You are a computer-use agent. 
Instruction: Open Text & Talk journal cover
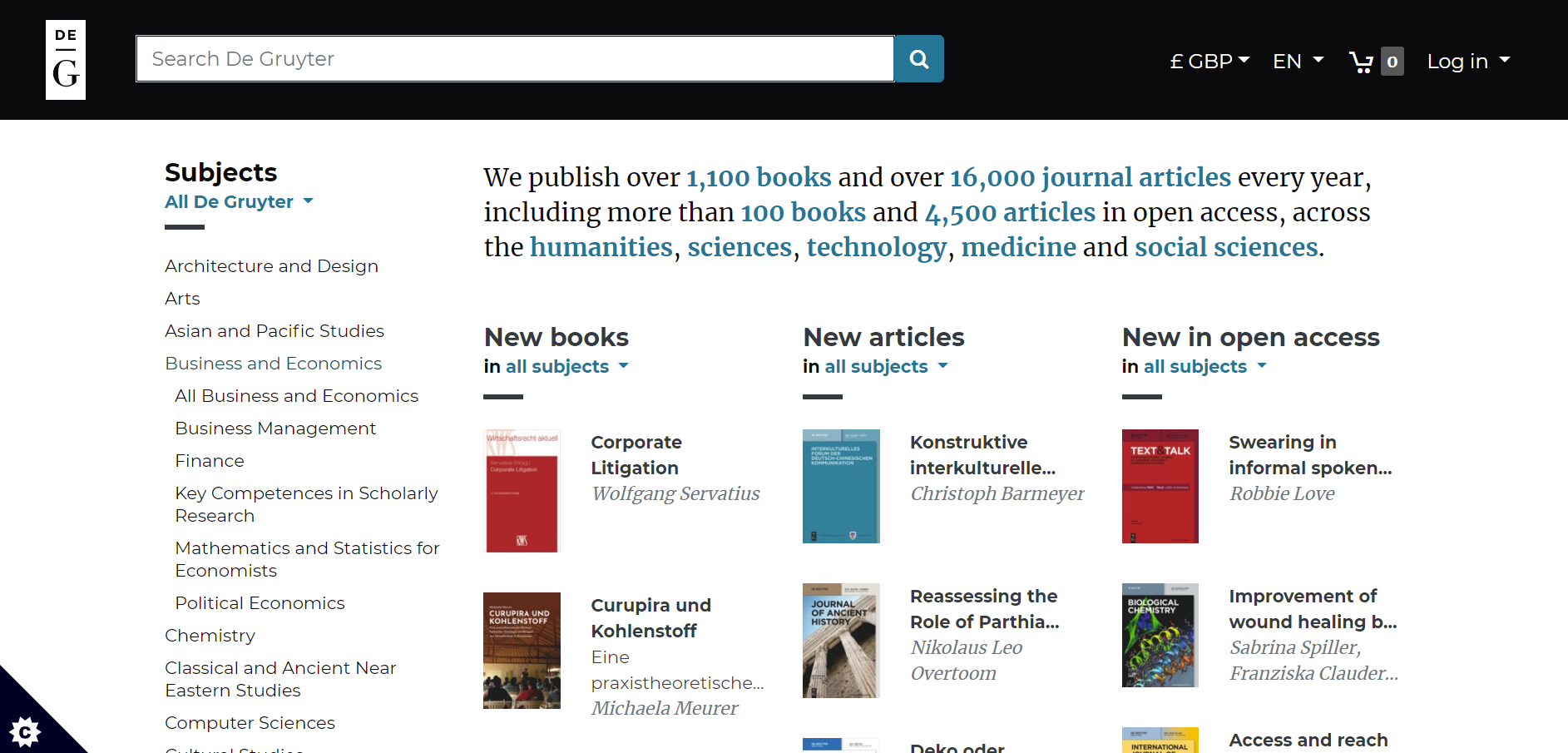(x=1160, y=487)
